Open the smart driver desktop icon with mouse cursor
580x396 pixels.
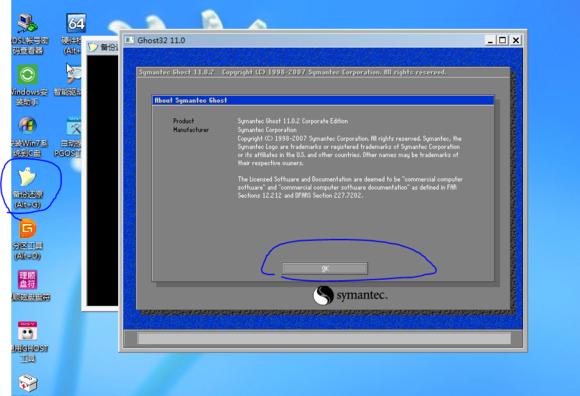(x=74, y=74)
